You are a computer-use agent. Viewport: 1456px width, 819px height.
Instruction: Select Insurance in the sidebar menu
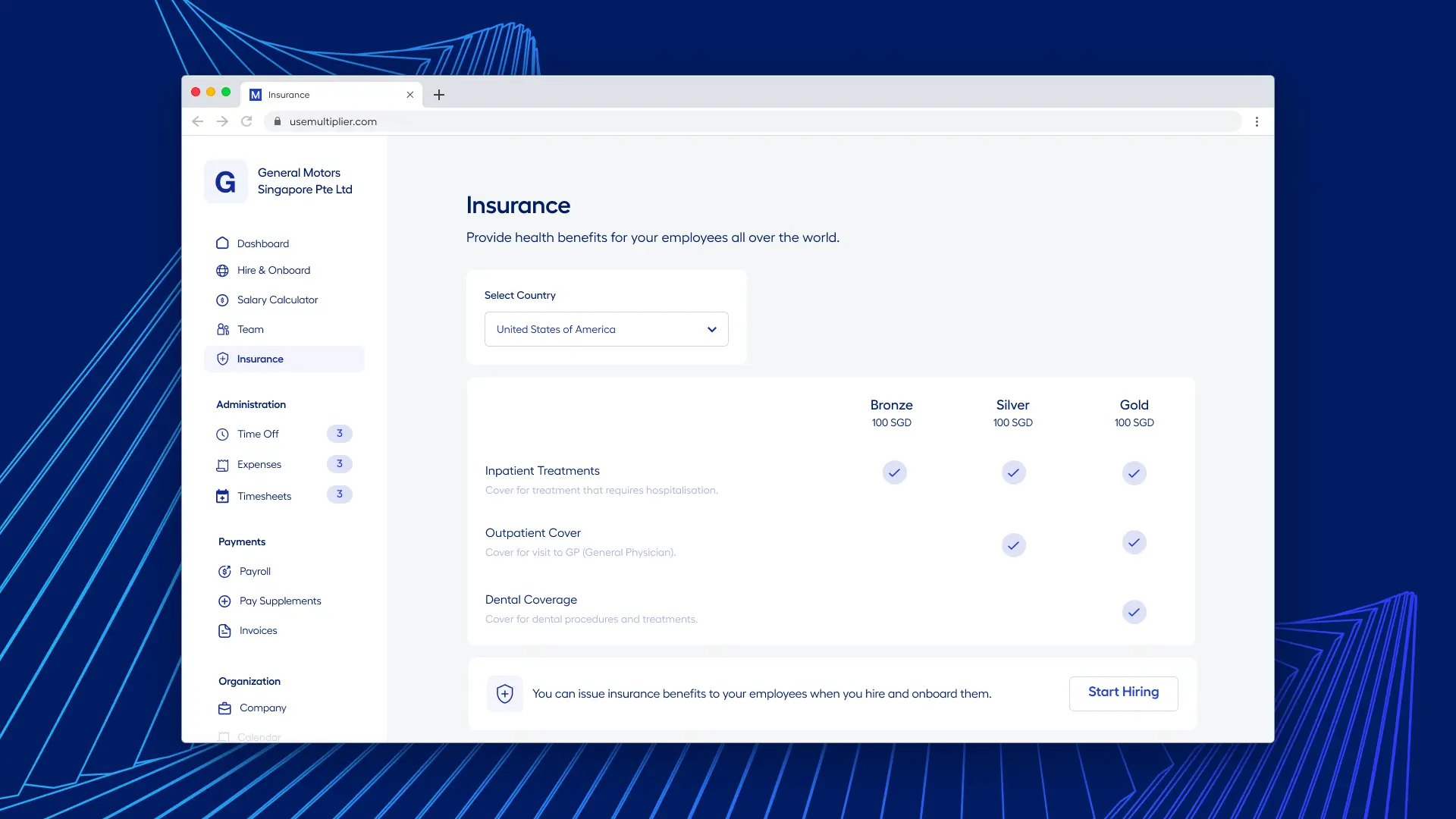pos(261,359)
